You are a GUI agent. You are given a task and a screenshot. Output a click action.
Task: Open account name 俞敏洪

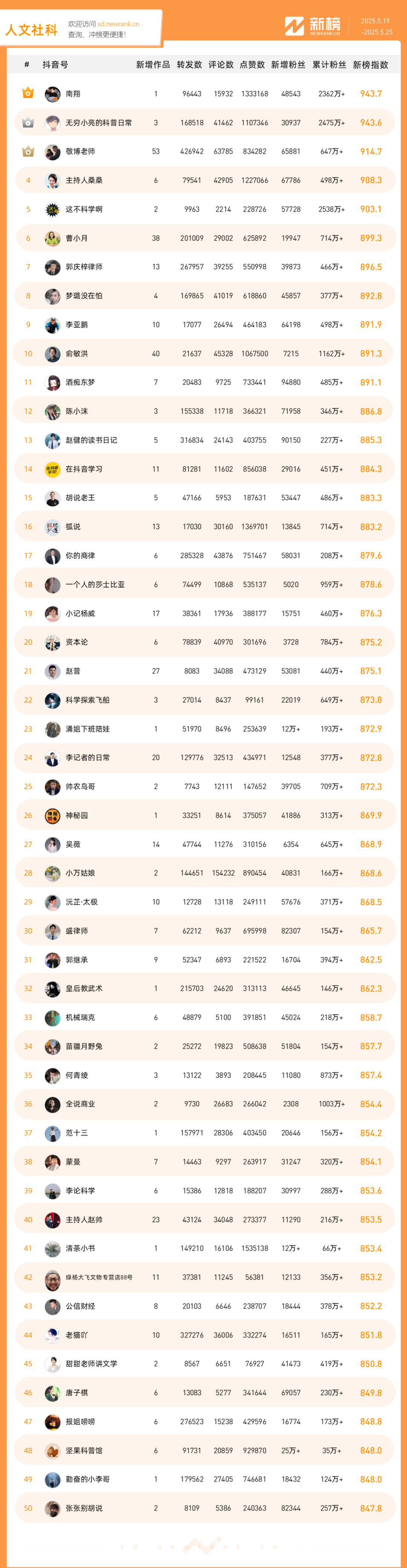coord(77,354)
